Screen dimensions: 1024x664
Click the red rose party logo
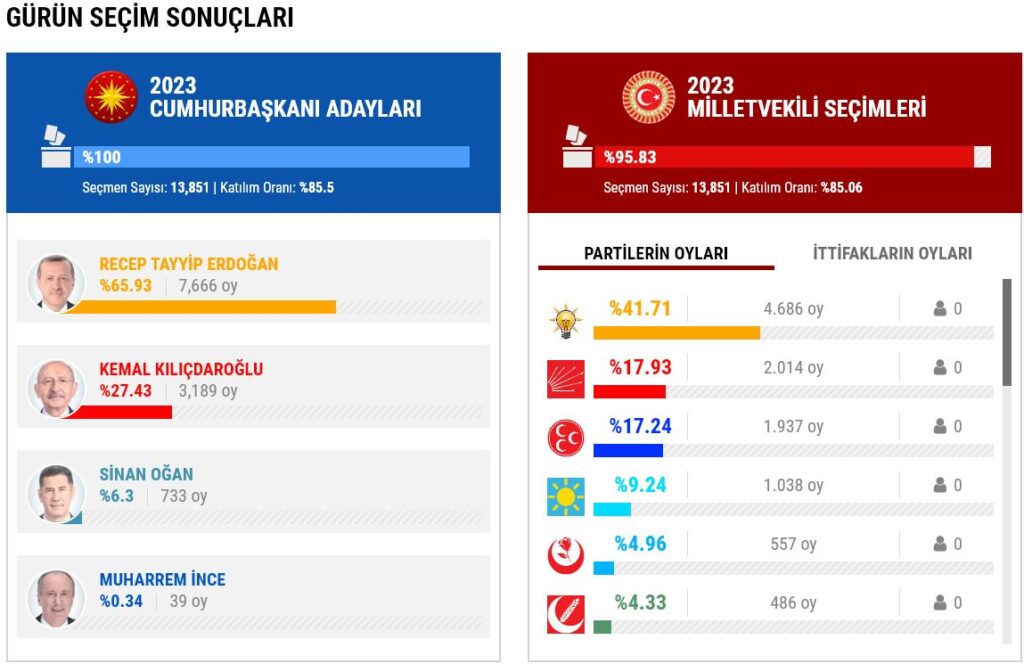click(565, 556)
